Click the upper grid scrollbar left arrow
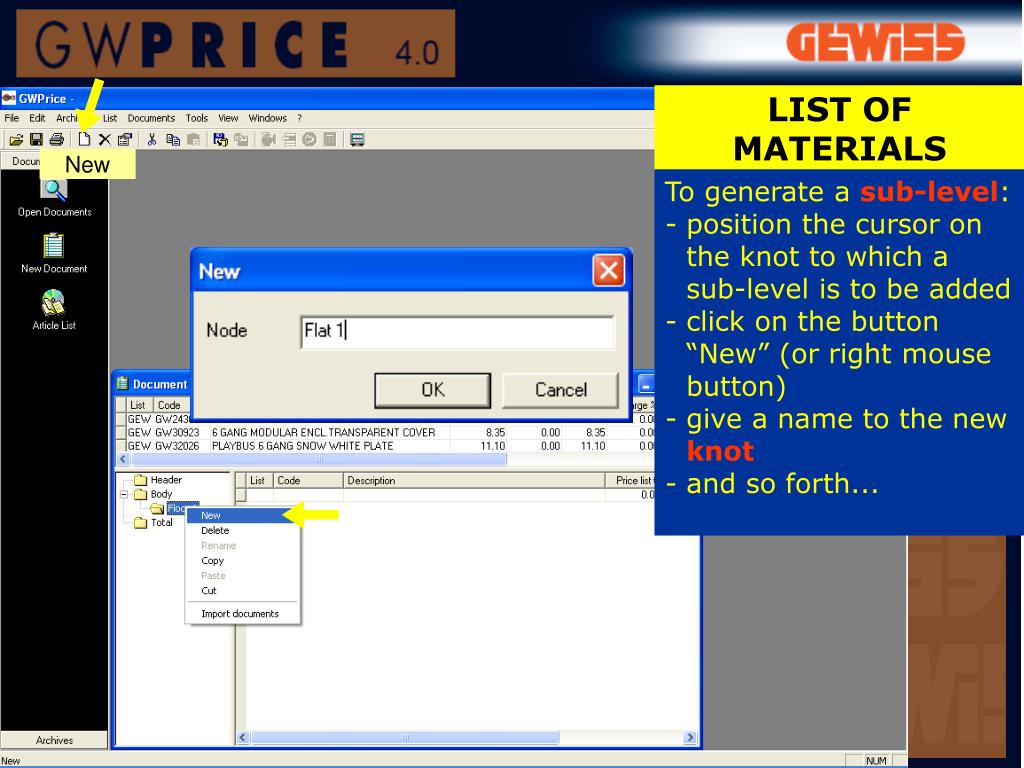This screenshot has width=1024, height=768. pyautogui.click(x=122, y=460)
